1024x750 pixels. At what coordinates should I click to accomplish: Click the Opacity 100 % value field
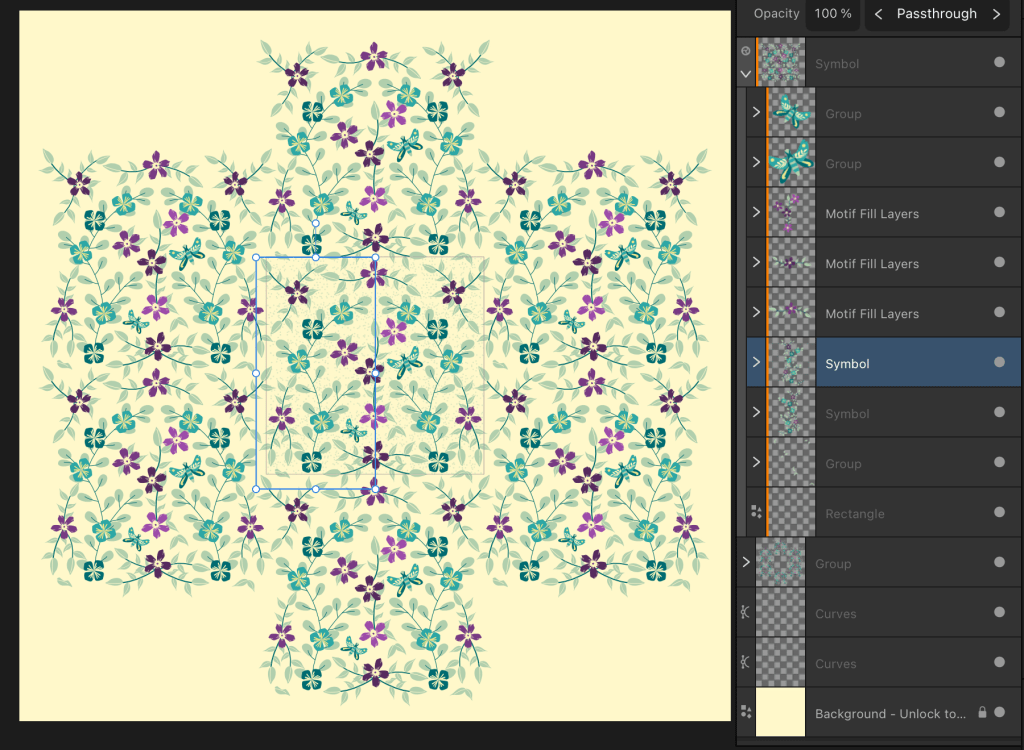point(832,14)
